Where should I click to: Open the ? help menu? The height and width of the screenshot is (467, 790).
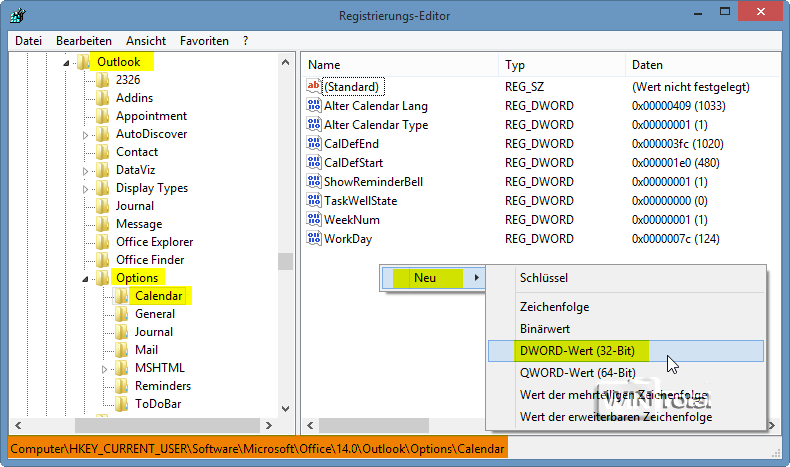245,41
